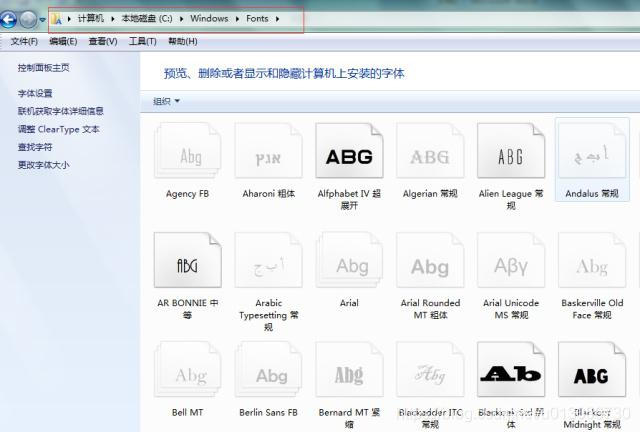Go to 计算机 in address bar
The height and width of the screenshot is (432, 640).
point(91,19)
